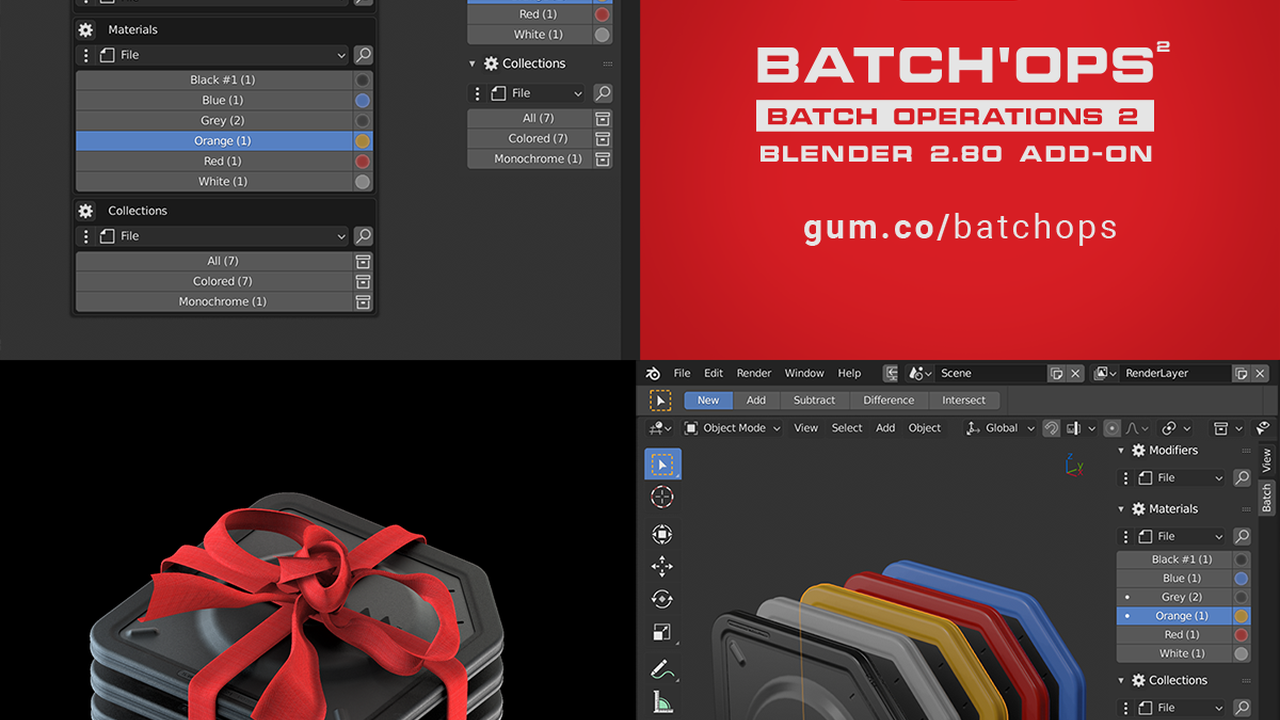Open the Global transform orientation dropdown
The width and height of the screenshot is (1280, 720).
click(x=1000, y=427)
